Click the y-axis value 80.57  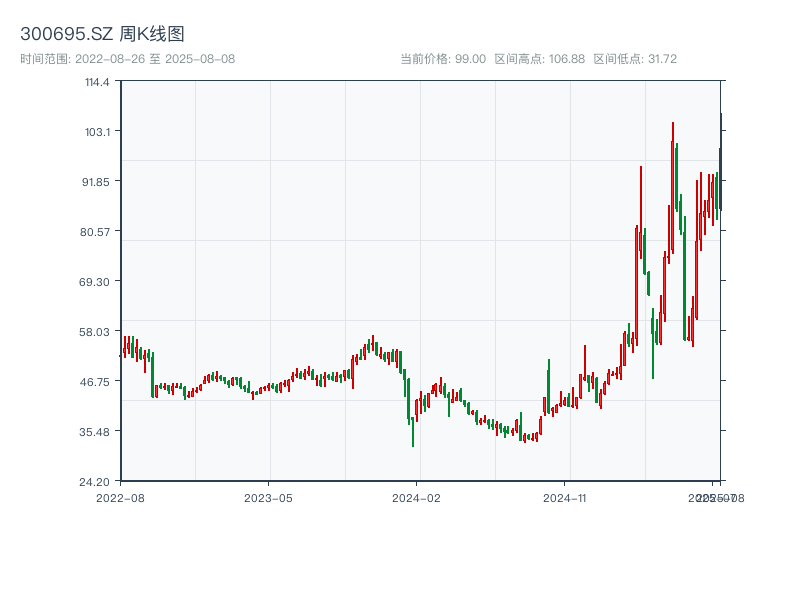pyautogui.click(x=95, y=232)
